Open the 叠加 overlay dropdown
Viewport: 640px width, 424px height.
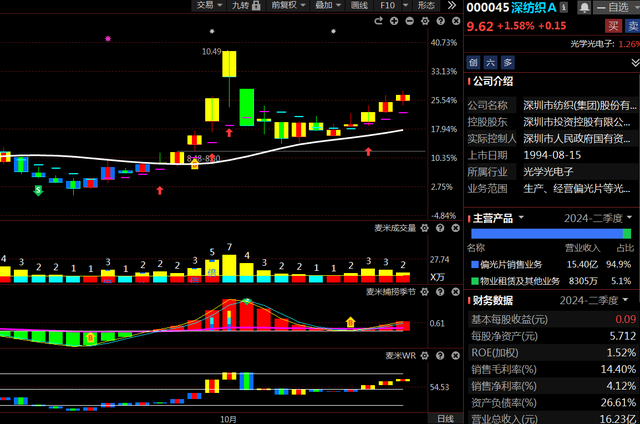point(326,5)
